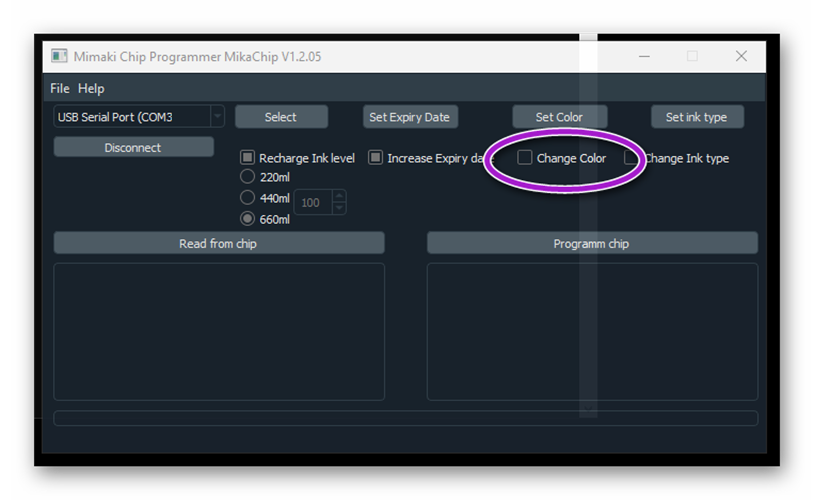This screenshot has height=500, width=814.
Task: Select the 220ml radio option
Action: 248,177
